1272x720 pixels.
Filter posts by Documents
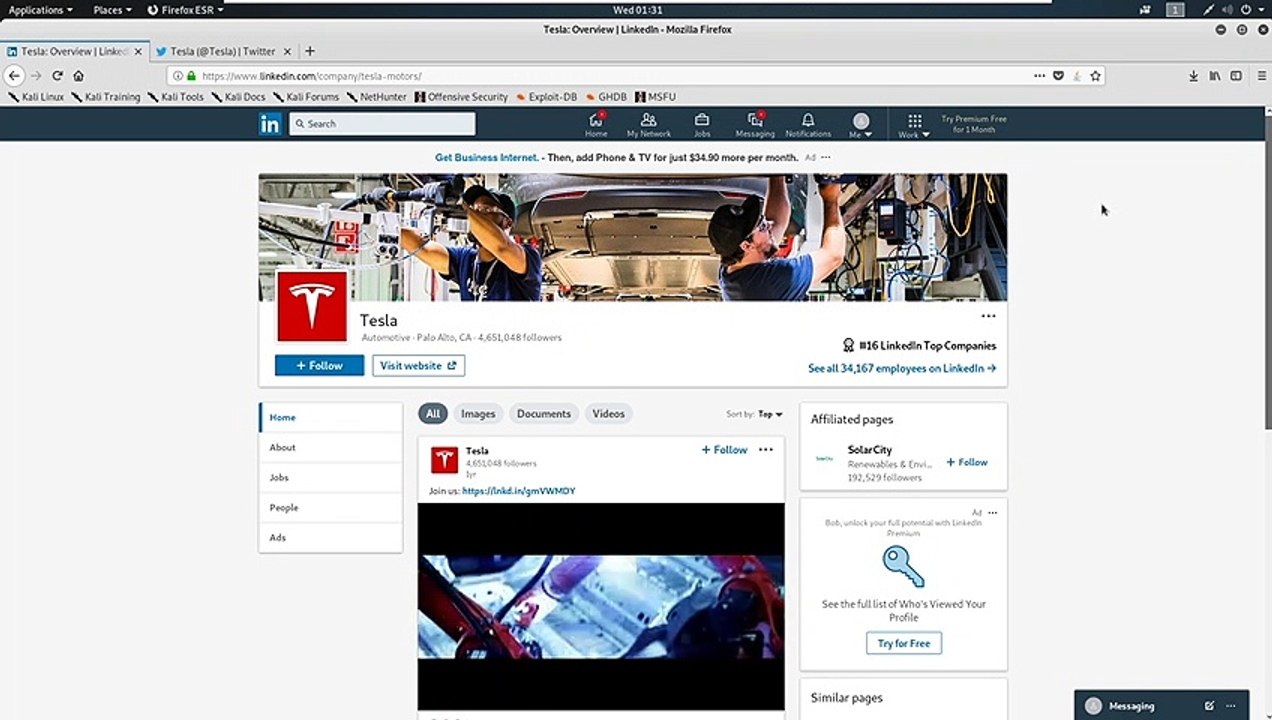(x=544, y=414)
